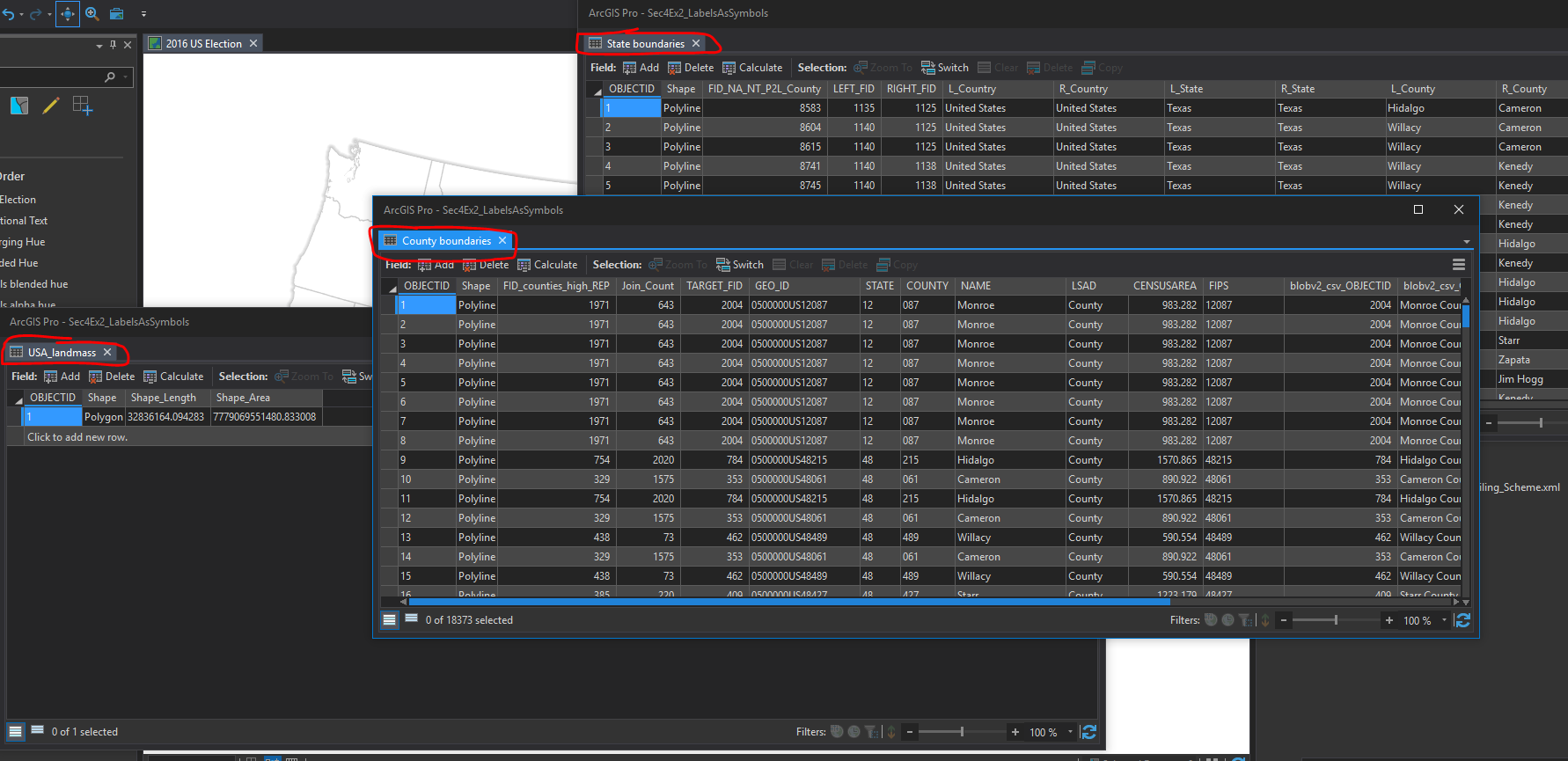Close the State boundaries tab
The width and height of the screenshot is (1568, 761).
[x=696, y=44]
